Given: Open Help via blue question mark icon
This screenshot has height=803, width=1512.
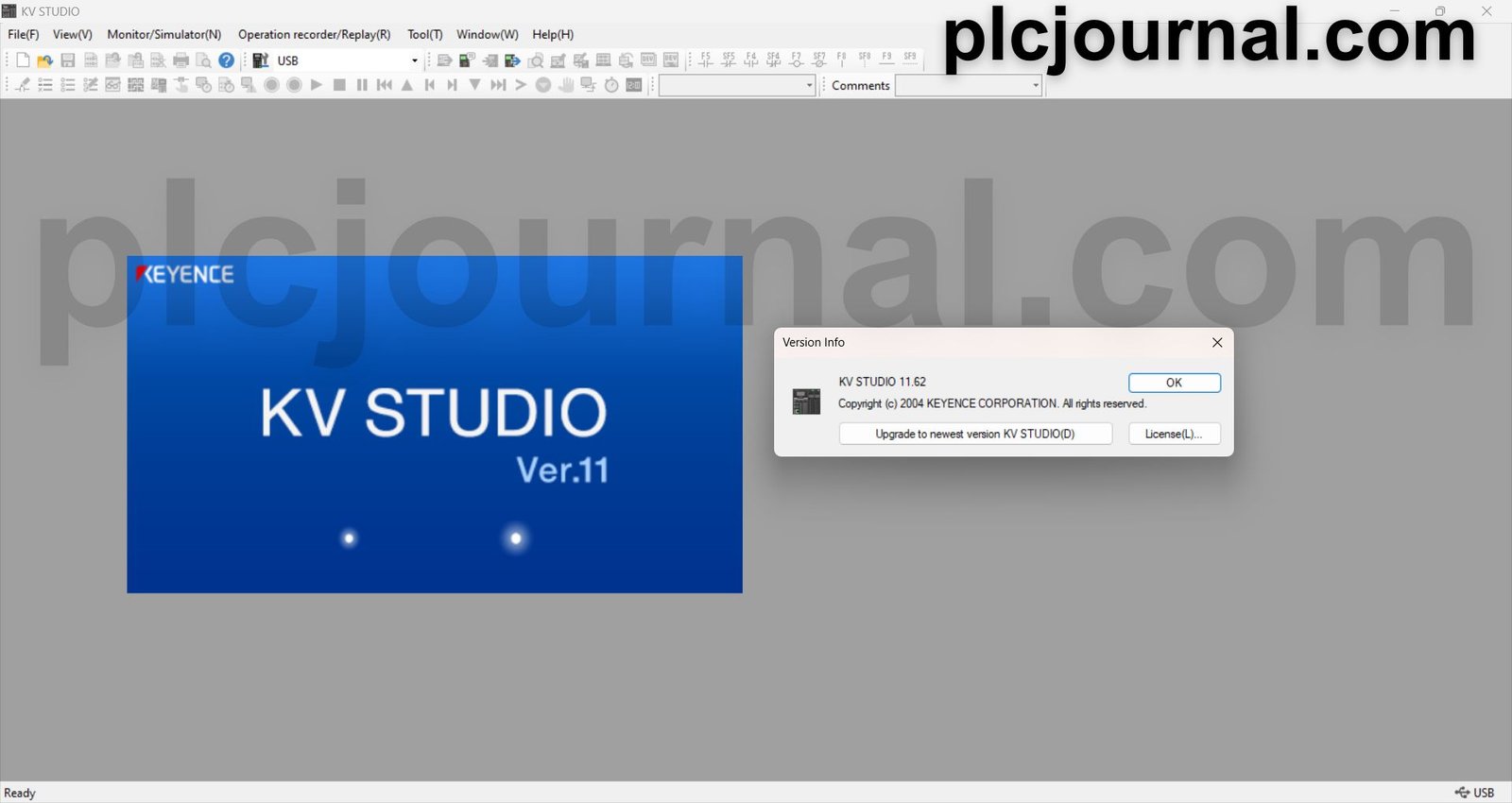Looking at the screenshot, I should coord(227,60).
